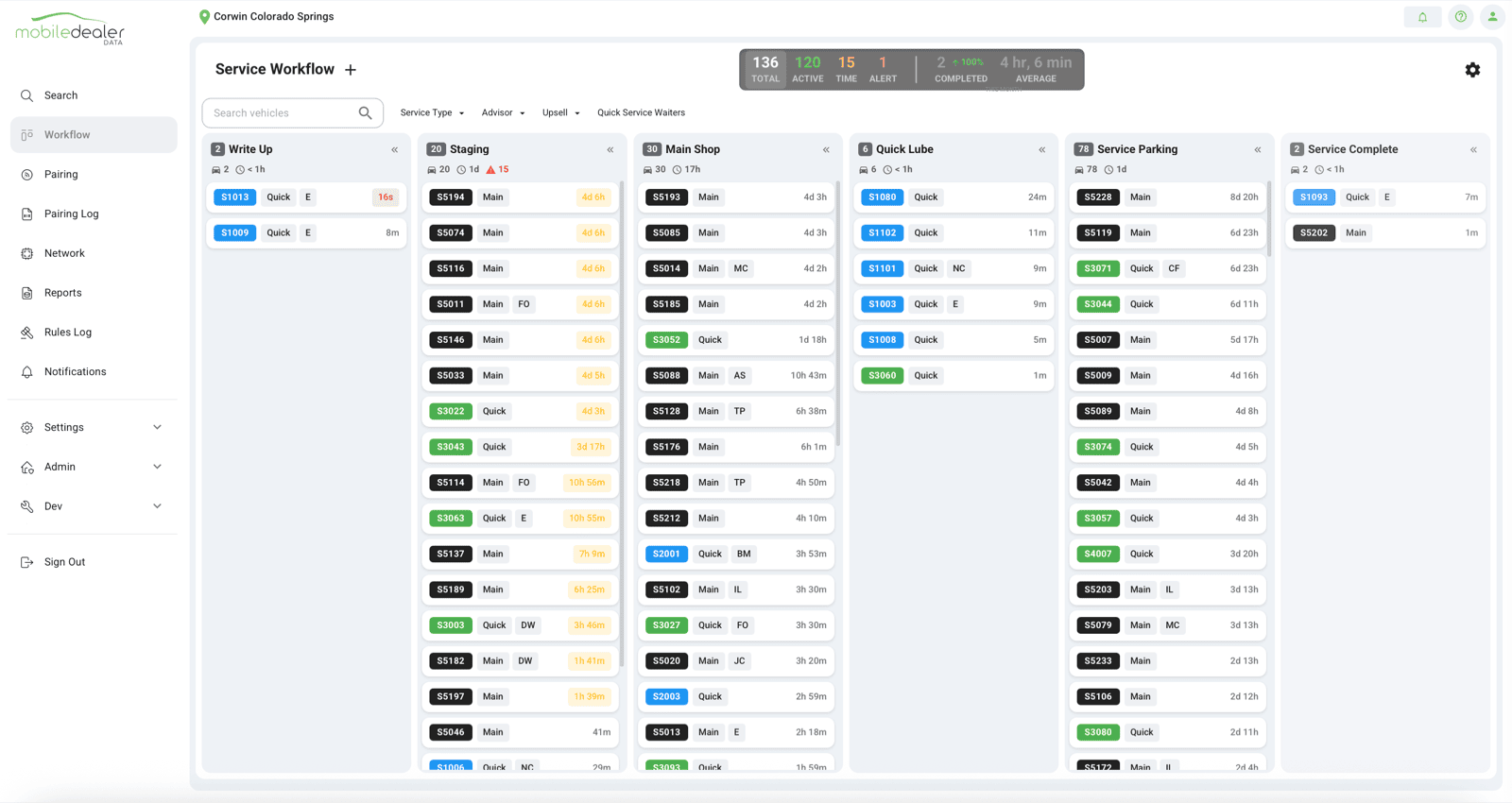This screenshot has width=1512, height=803.
Task: Click the notifications bell icon in top bar
Action: pyautogui.click(x=1422, y=17)
